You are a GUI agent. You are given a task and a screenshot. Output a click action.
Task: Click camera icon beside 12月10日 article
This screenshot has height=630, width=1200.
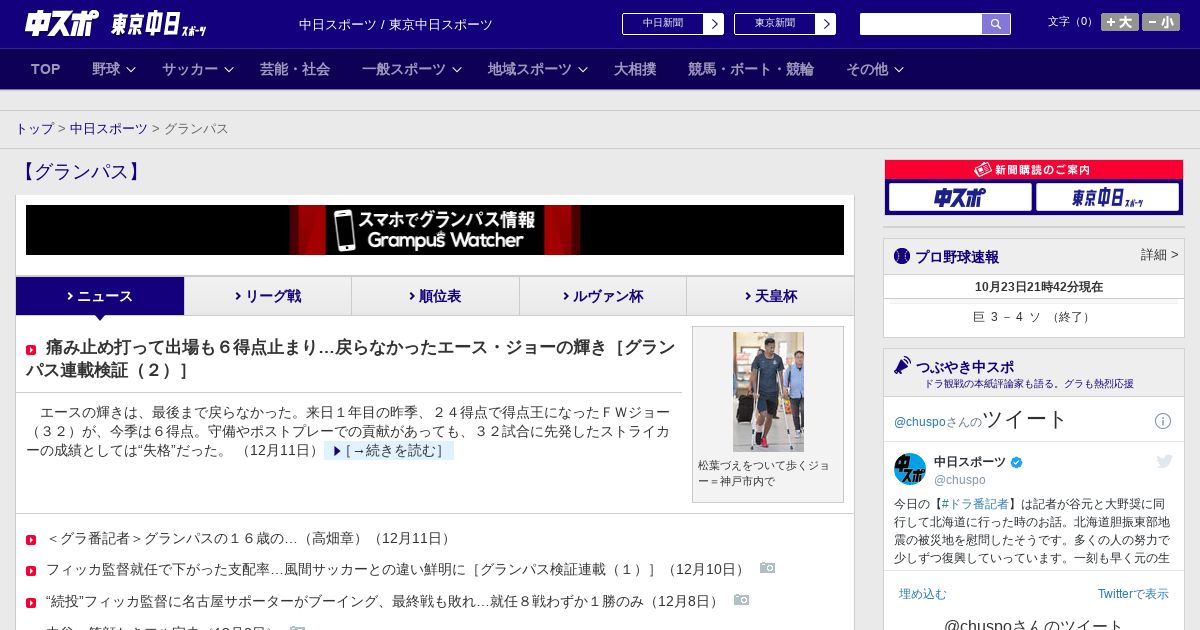point(768,568)
